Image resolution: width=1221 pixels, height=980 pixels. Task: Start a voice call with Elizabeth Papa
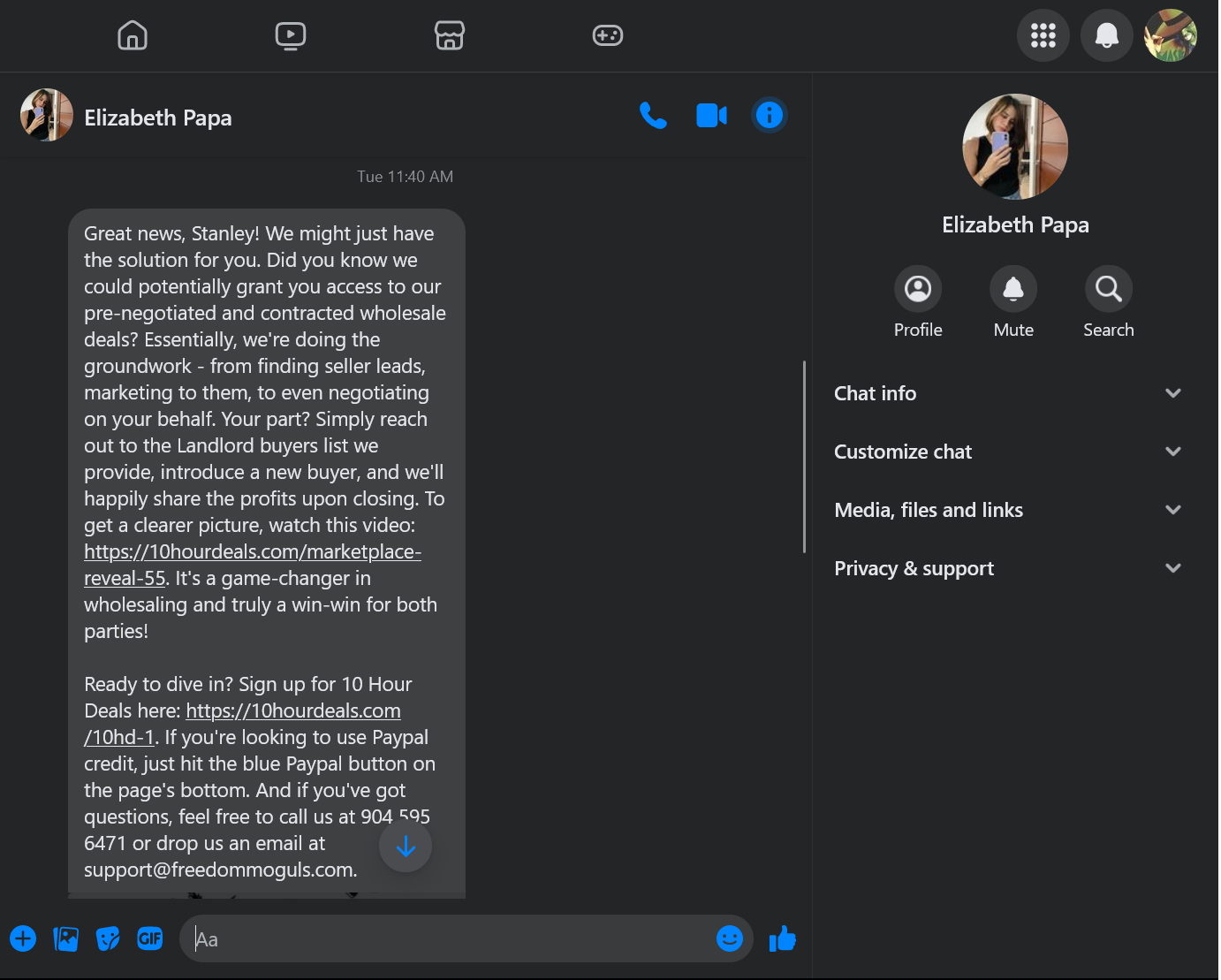tap(653, 116)
